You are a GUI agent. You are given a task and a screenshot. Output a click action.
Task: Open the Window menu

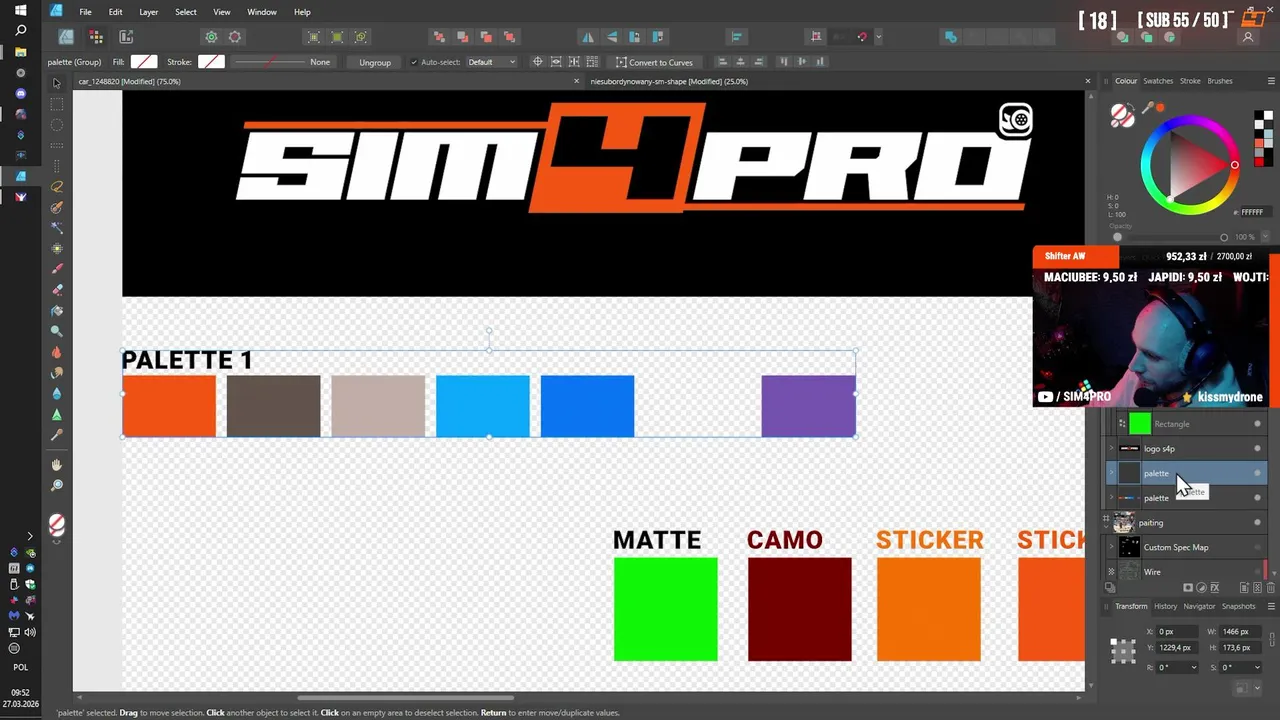click(262, 12)
